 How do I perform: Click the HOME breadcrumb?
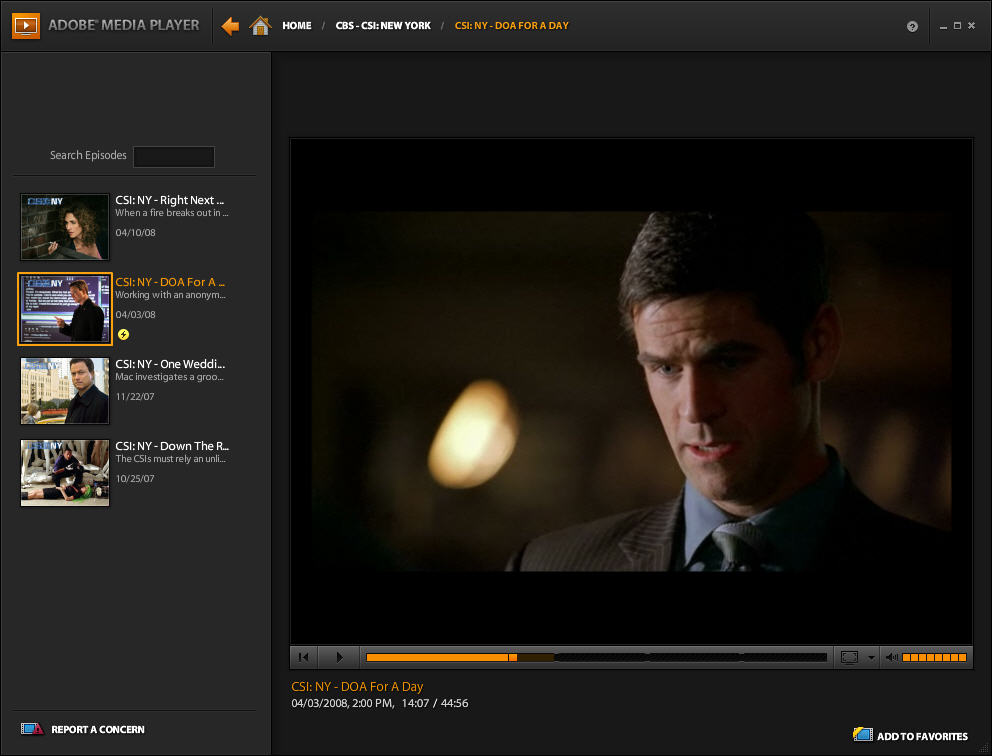[297, 25]
